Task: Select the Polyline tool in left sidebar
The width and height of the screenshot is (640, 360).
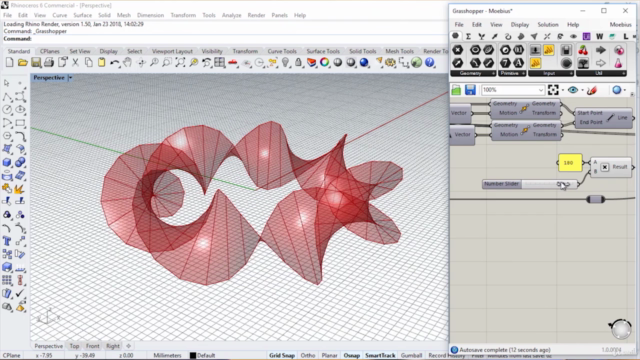Action: tap(7, 97)
